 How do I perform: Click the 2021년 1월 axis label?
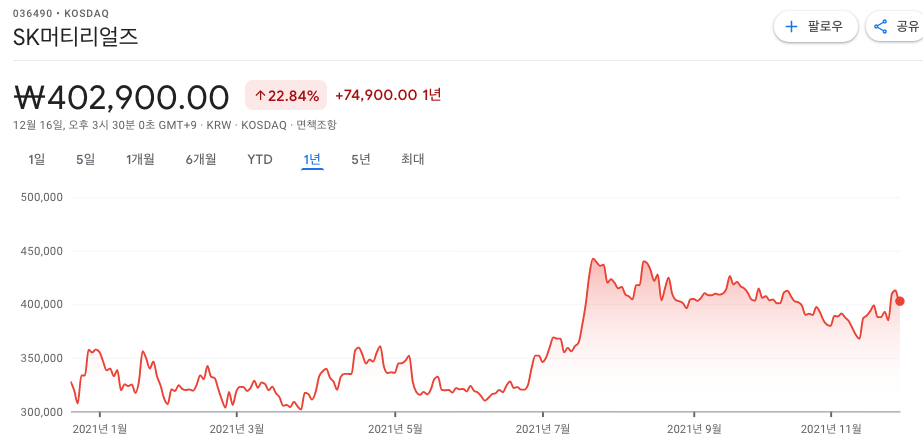[x=99, y=429]
